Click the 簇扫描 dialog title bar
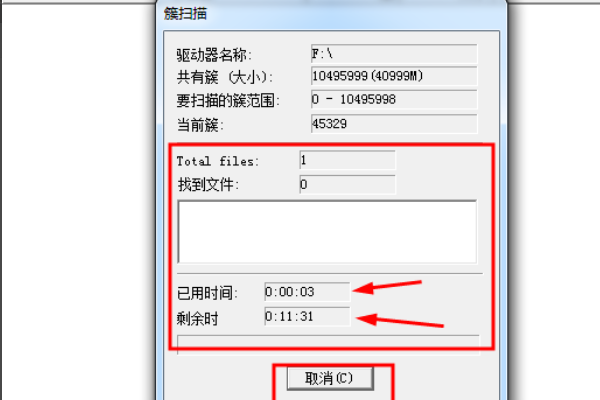Image resolution: width=600 pixels, height=400 pixels. click(x=331, y=13)
